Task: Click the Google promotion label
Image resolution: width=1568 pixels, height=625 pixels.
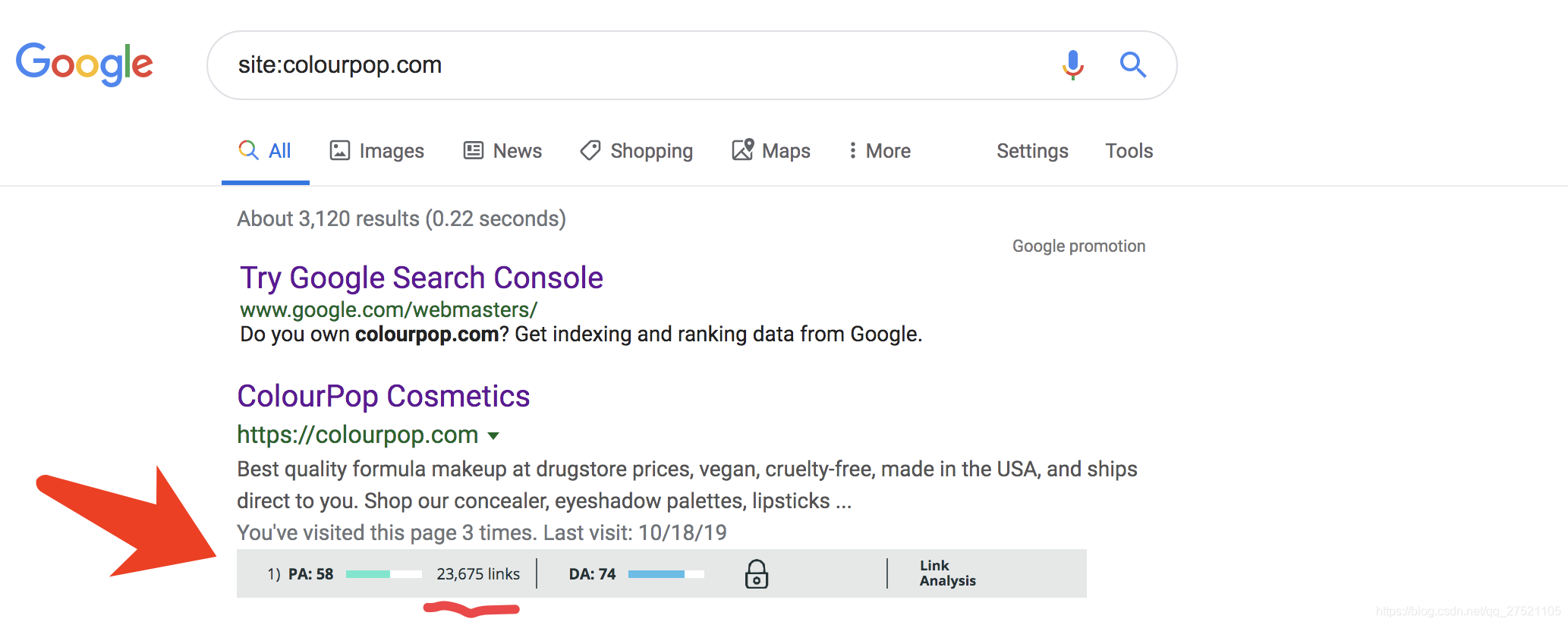Action: coord(1078,246)
